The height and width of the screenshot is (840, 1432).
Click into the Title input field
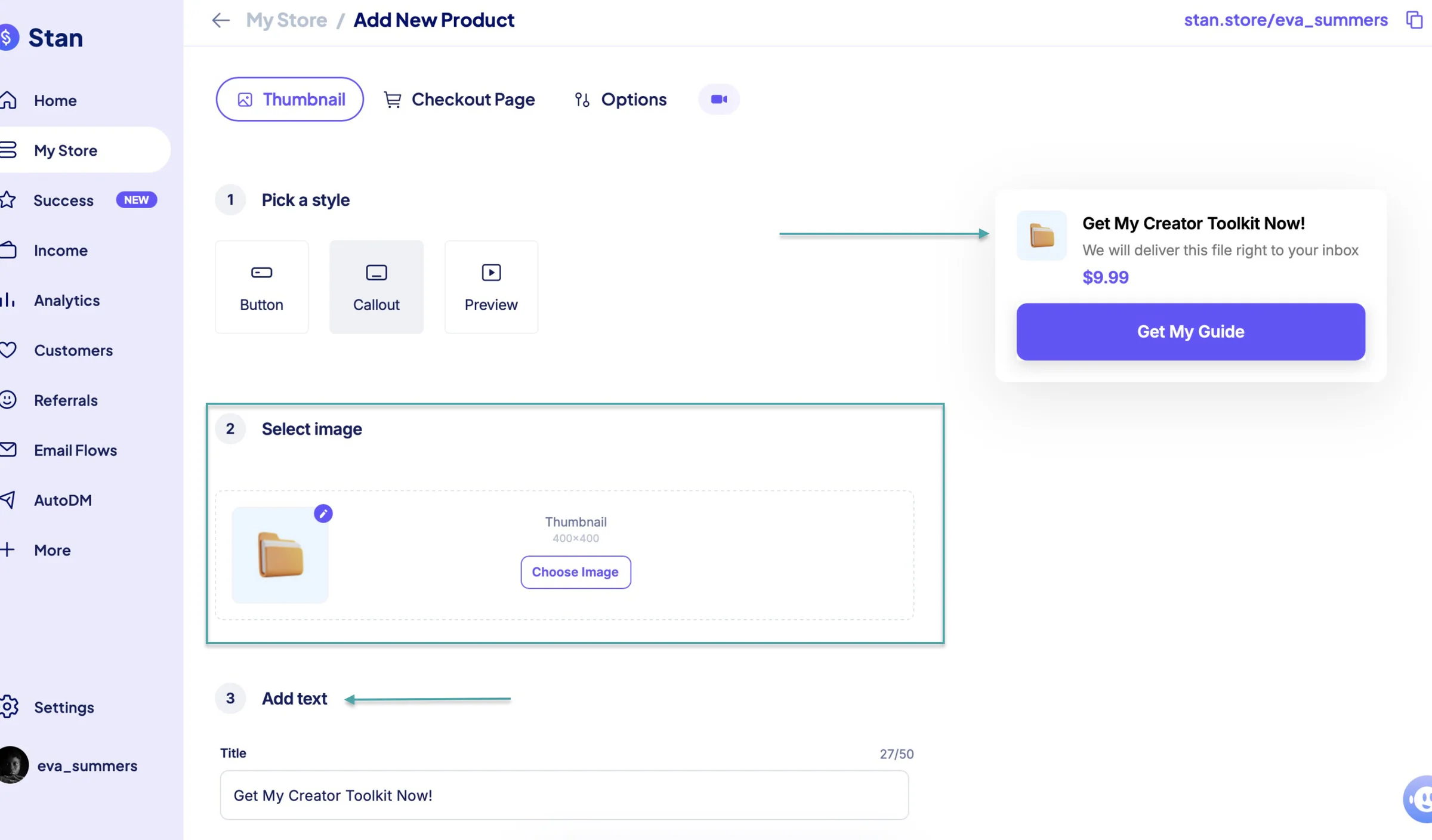pos(564,795)
